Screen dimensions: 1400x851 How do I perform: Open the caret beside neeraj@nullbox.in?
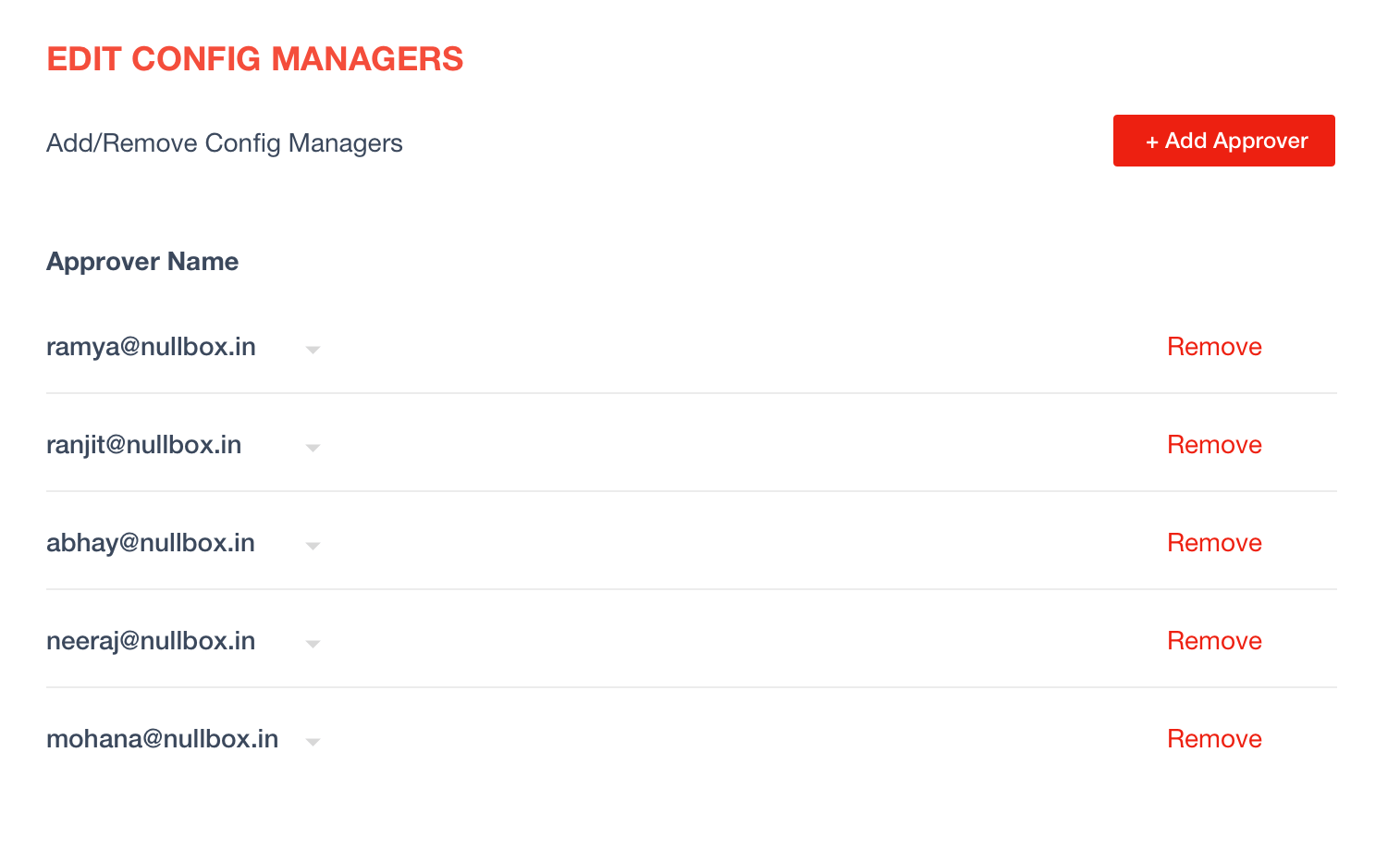[313, 644]
